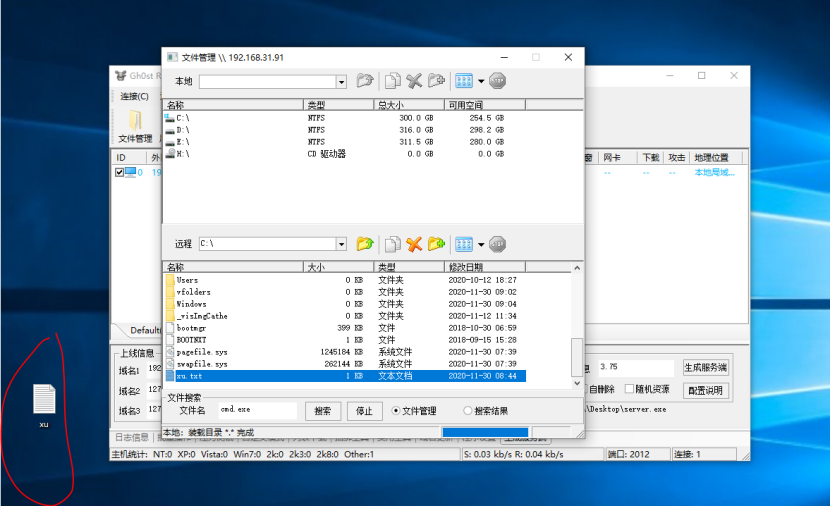Click the 地理位置 column header in Gh0st window
830x507 pixels.
[x=716, y=157]
